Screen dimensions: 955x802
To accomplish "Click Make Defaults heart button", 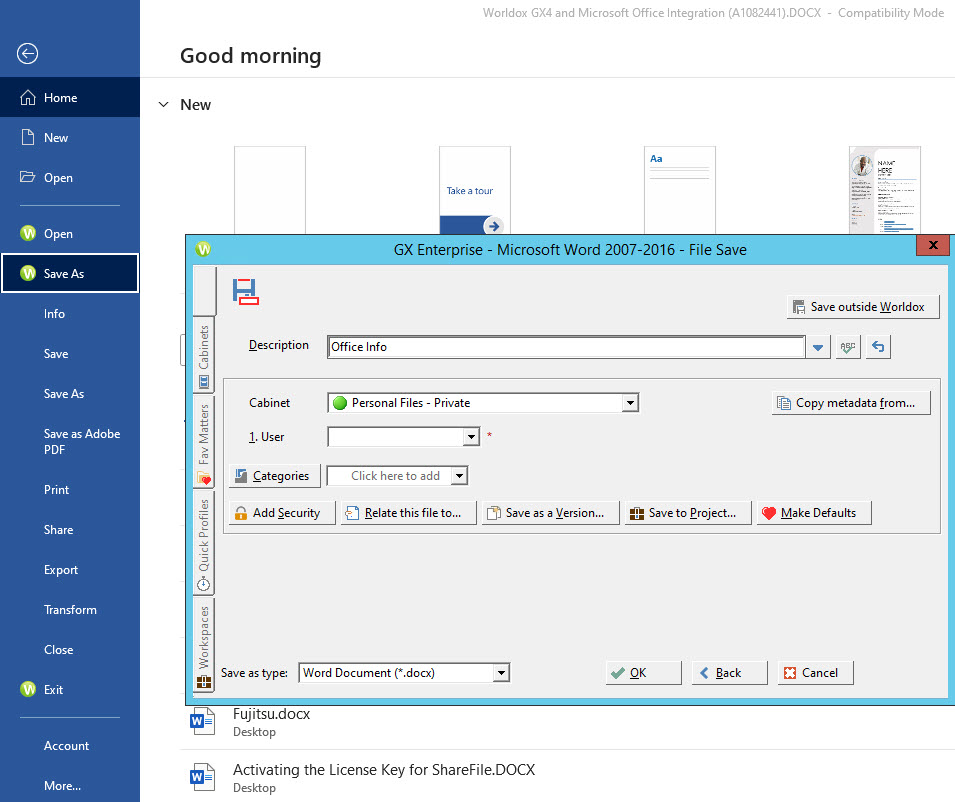I will [x=814, y=513].
